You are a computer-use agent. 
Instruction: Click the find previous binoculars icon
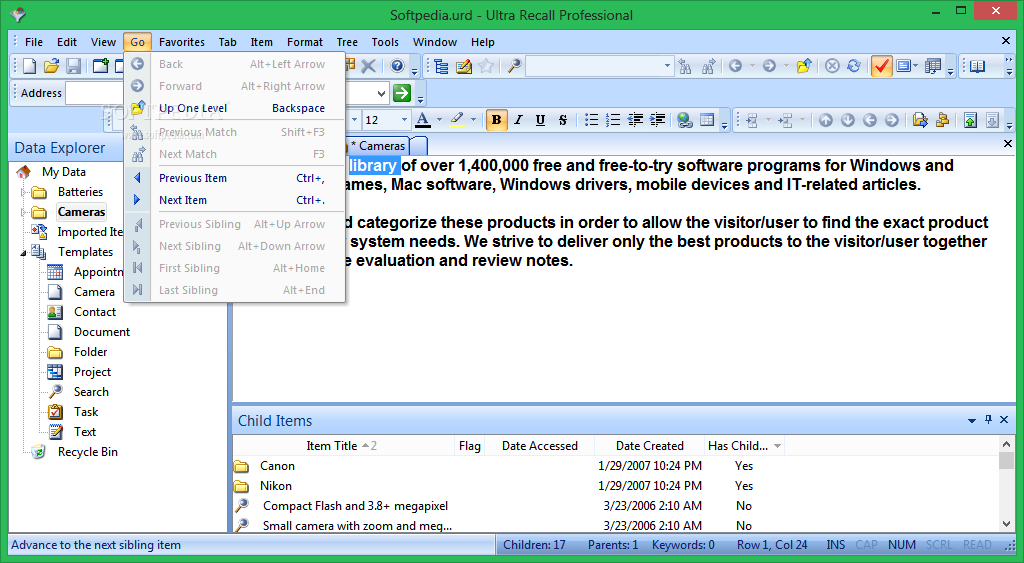click(685, 66)
